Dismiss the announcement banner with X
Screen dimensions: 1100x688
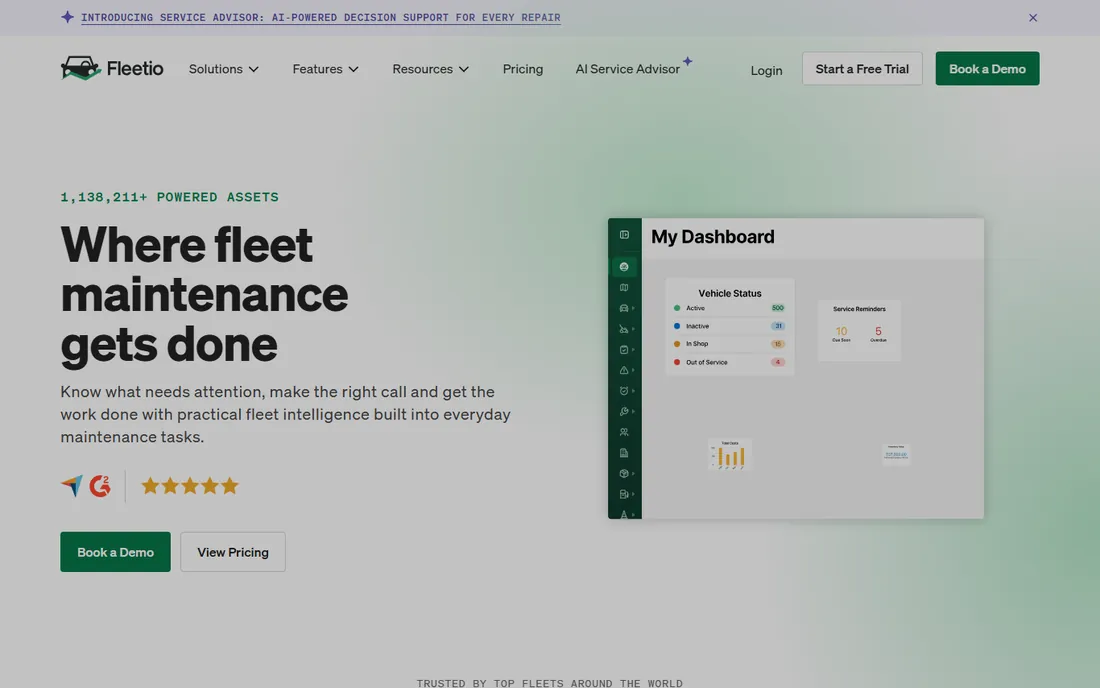point(1033,18)
